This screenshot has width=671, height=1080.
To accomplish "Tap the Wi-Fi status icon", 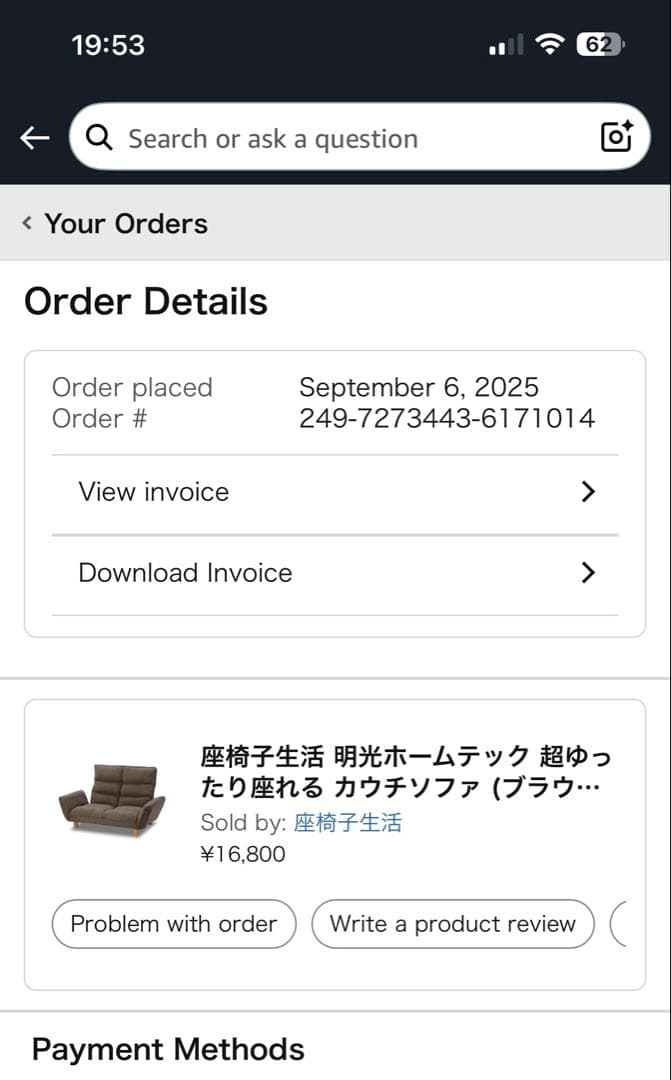I will (x=549, y=44).
